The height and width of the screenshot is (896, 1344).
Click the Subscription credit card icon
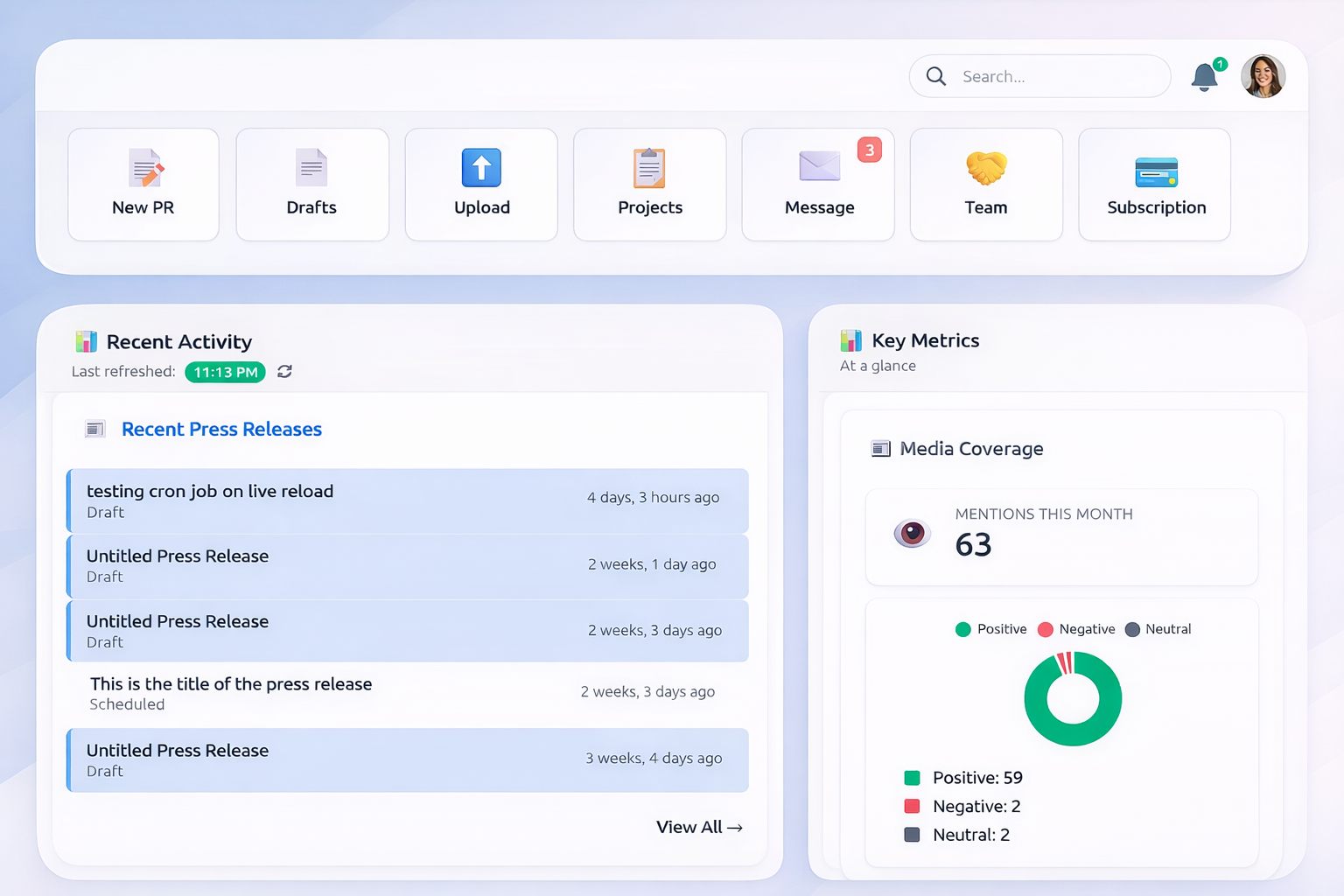coord(1156,172)
